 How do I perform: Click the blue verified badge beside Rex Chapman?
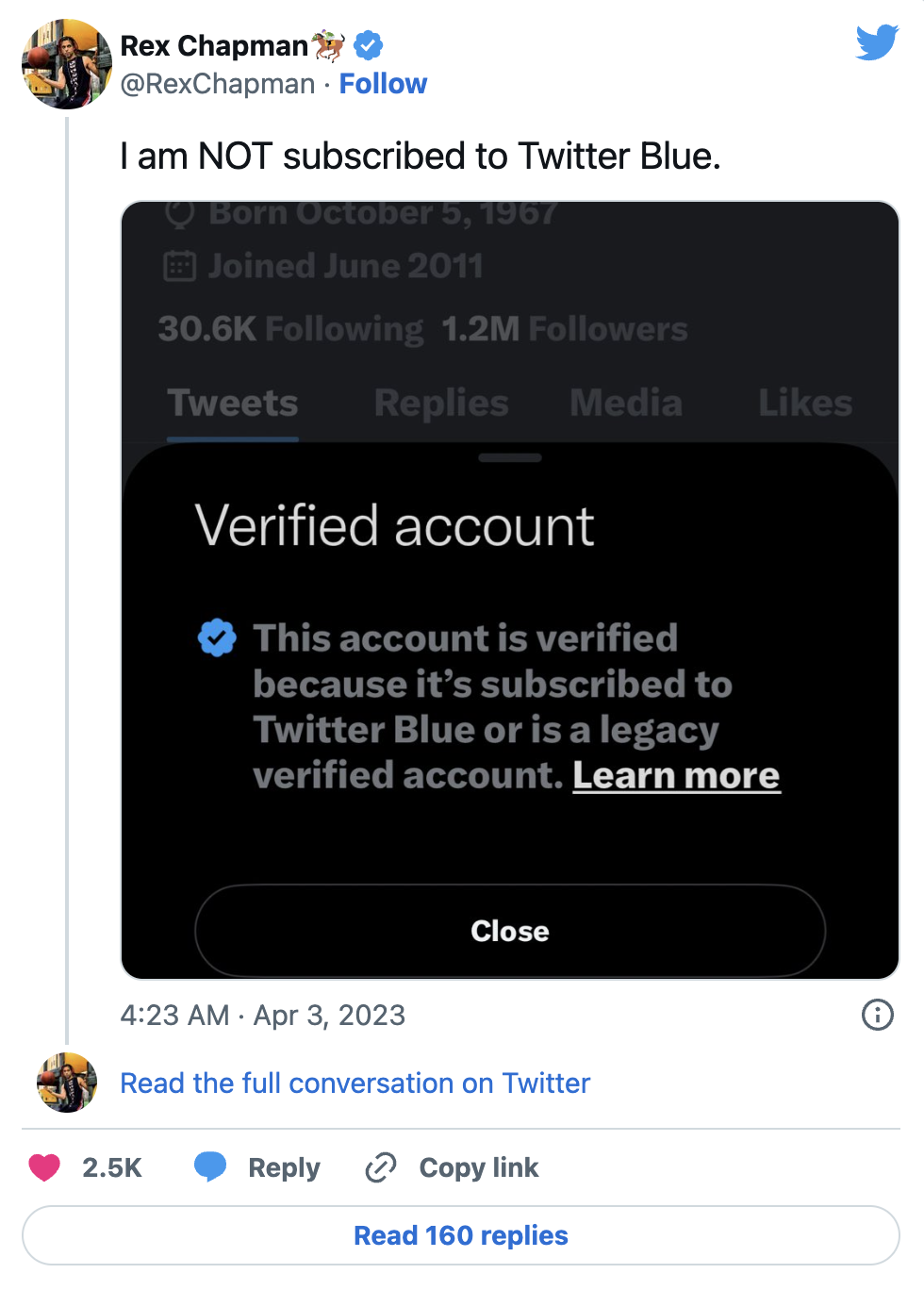(368, 45)
